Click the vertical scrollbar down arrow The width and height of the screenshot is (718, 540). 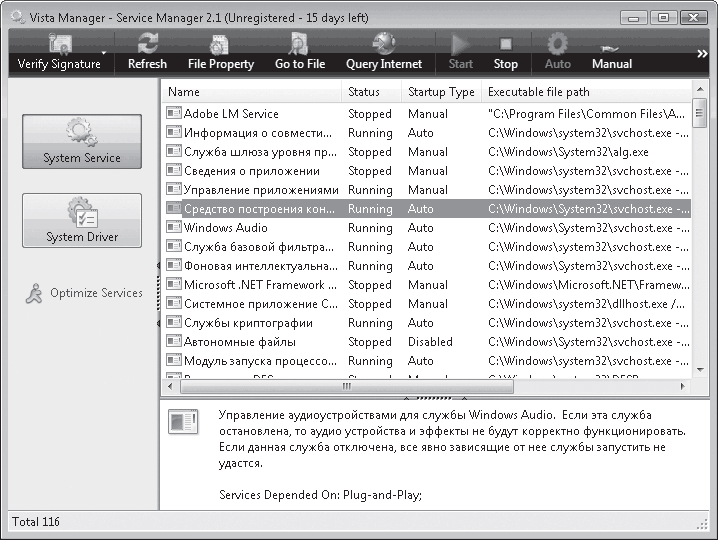click(700, 370)
